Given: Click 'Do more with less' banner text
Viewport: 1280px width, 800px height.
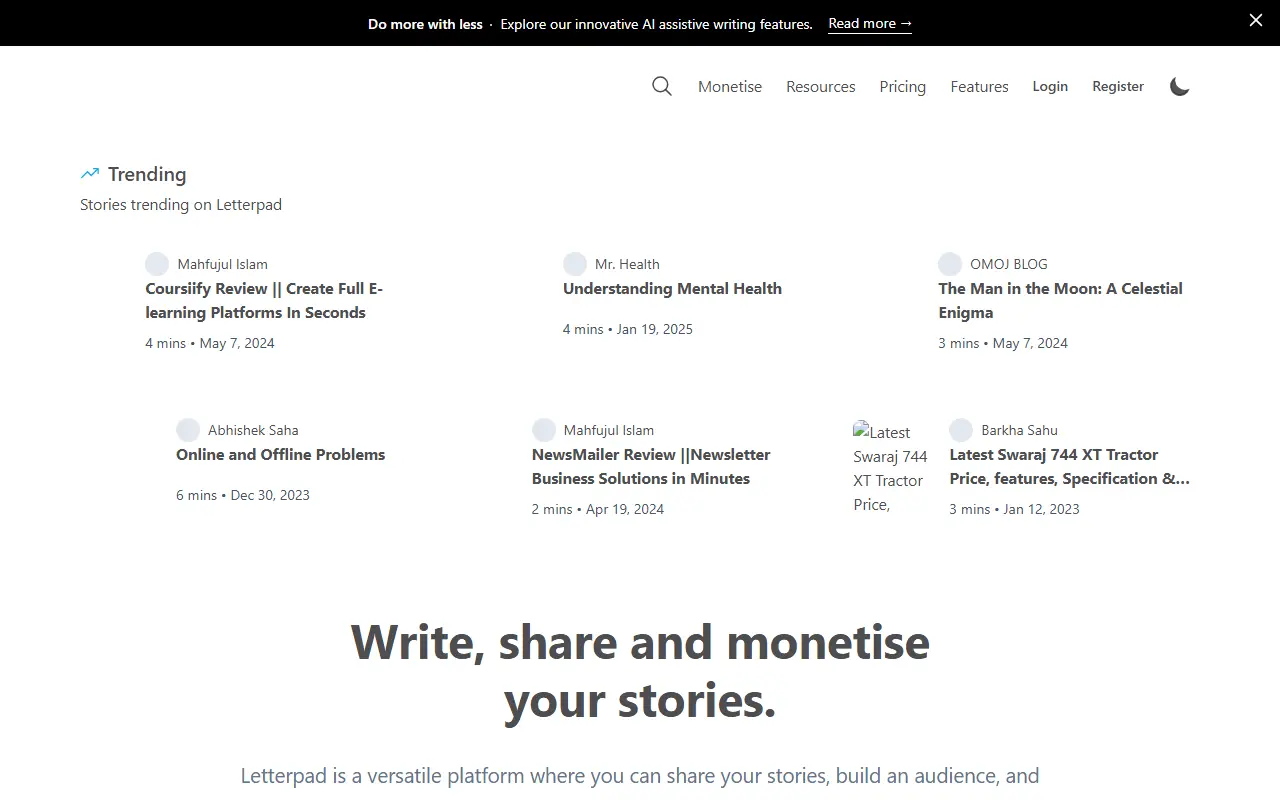Looking at the screenshot, I should coord(425,24).
